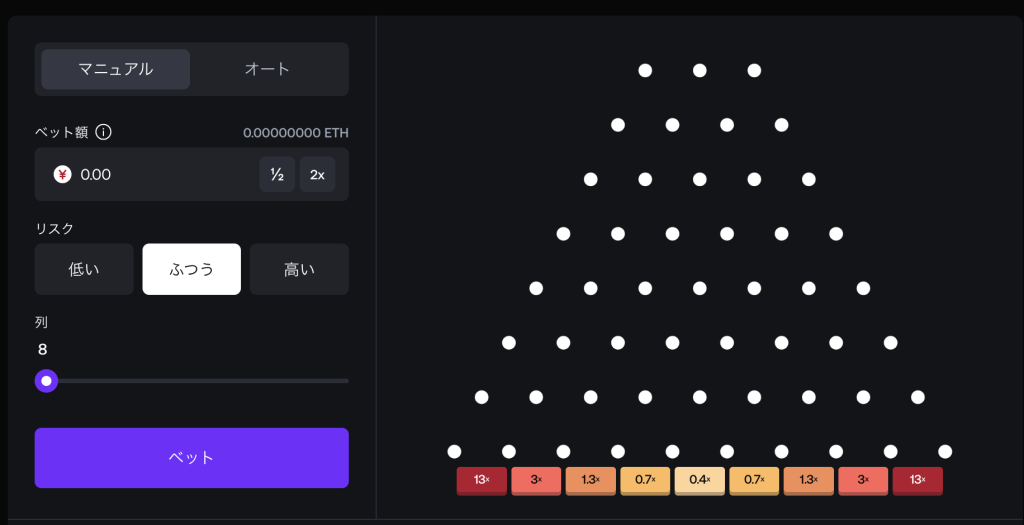
Task: Click the bet amount info icon
Action: (103, 132)
